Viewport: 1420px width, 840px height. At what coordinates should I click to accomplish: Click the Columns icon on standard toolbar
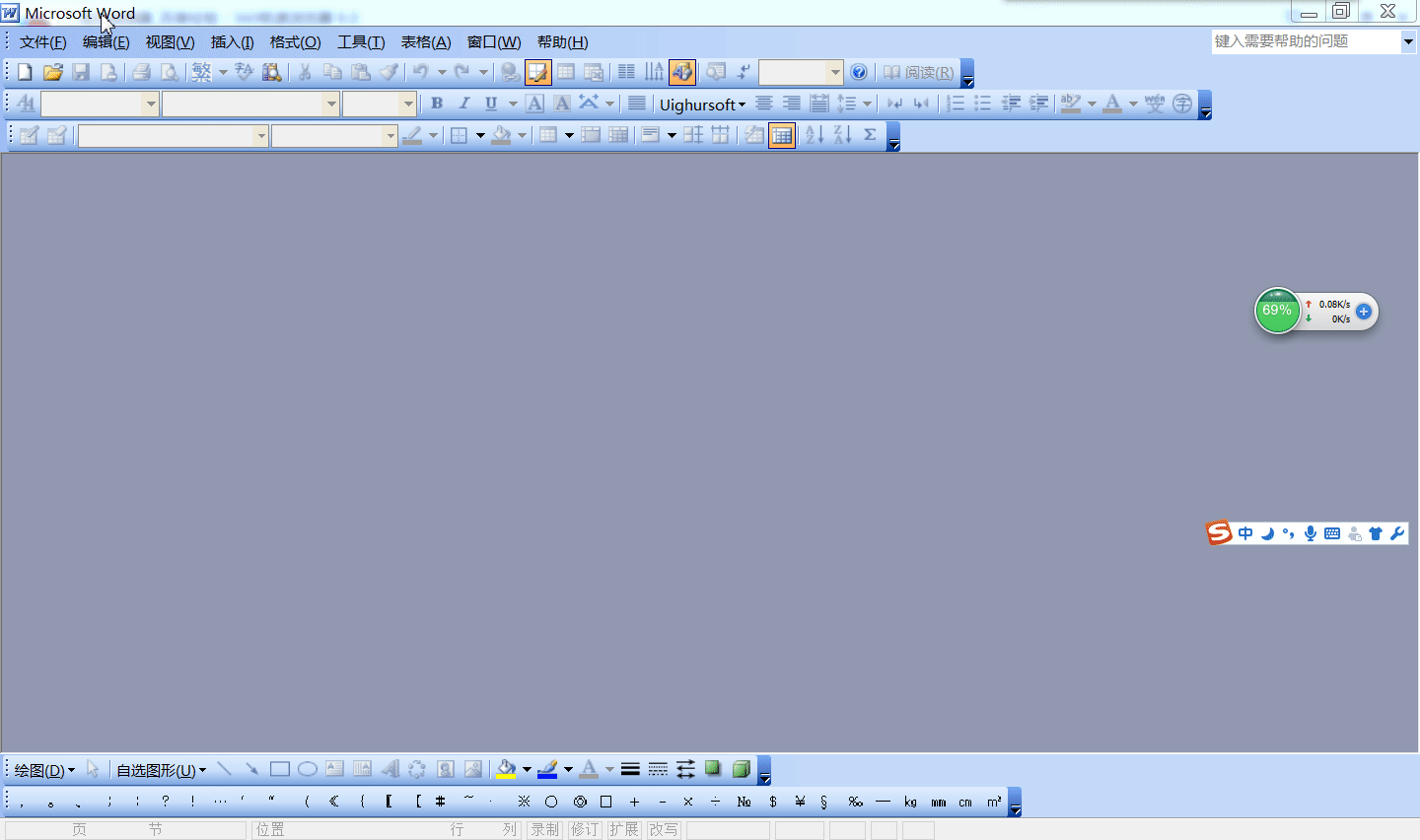pyautogui.click(x=626, y=72)
